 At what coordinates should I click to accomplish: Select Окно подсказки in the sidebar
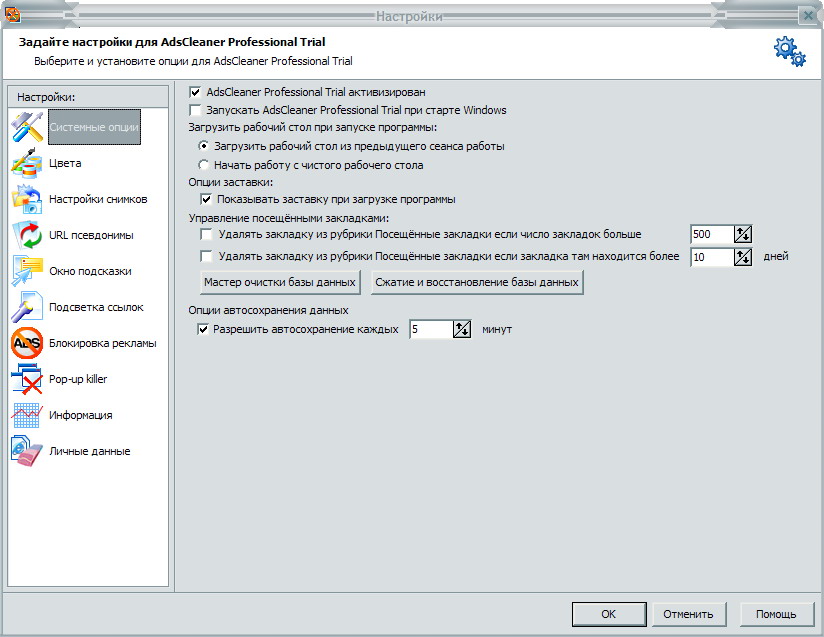point(90,271)
